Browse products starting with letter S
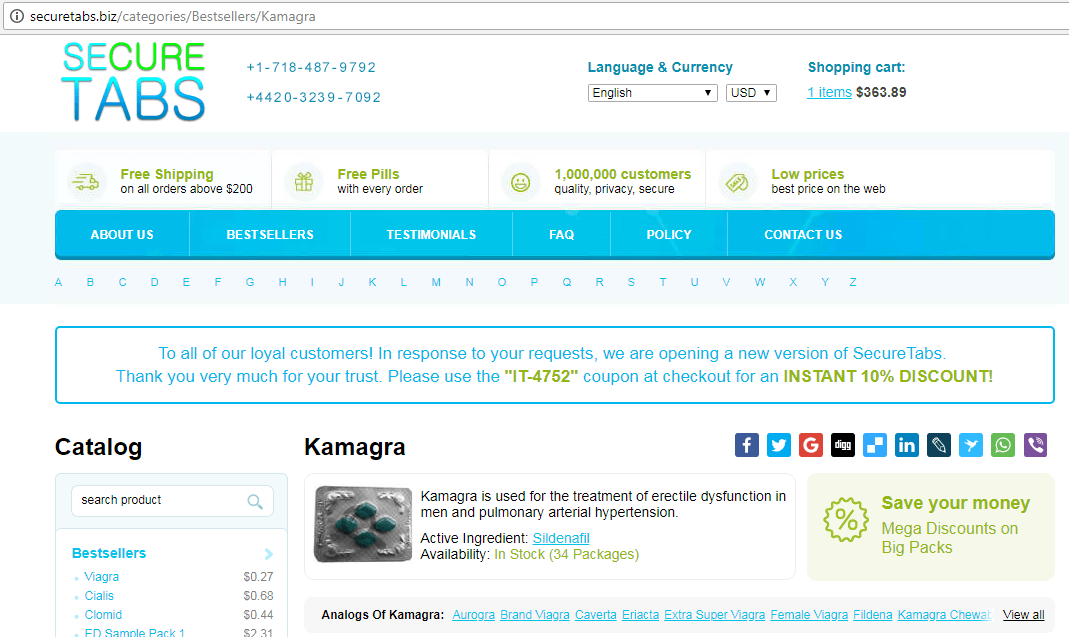This screenshot has height=637, width=1069. (x=631, y=282)
